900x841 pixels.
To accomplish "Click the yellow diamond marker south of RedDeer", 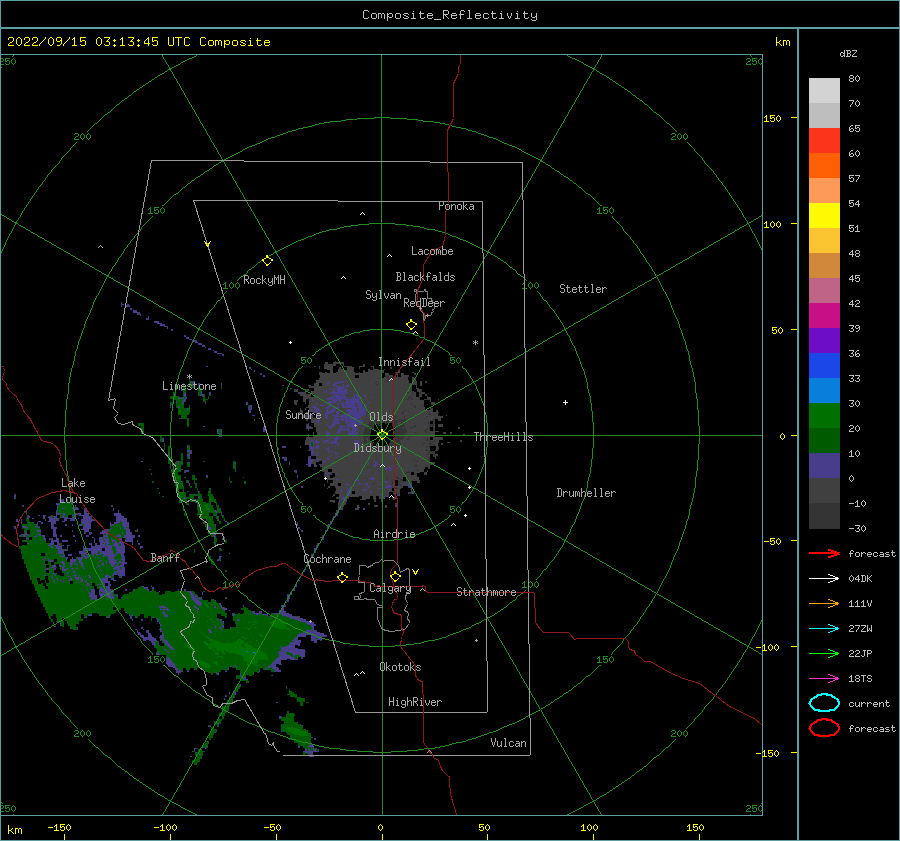I will (x=411, y=325).
